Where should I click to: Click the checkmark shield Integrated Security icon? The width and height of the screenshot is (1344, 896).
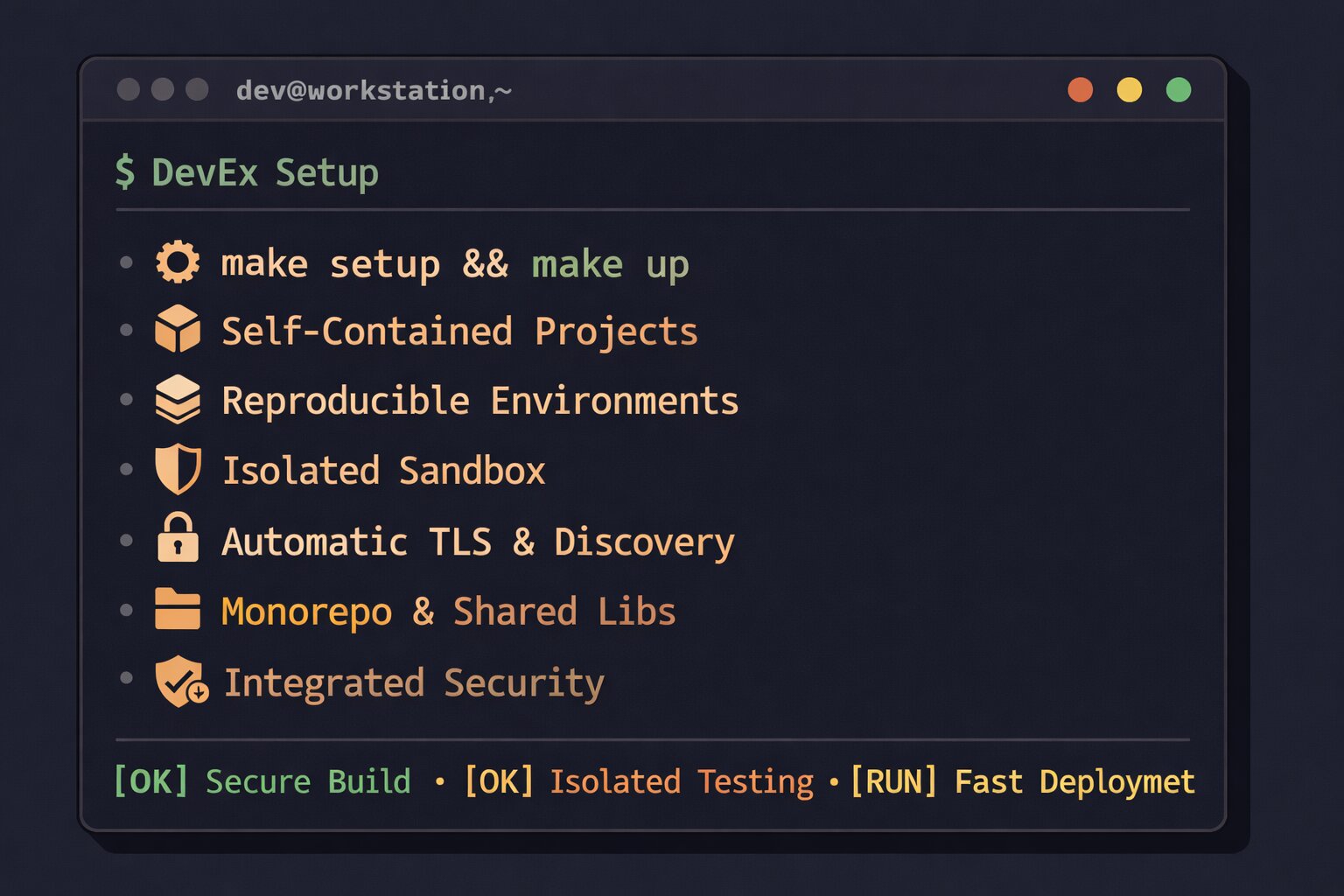(x=180, y=682)
